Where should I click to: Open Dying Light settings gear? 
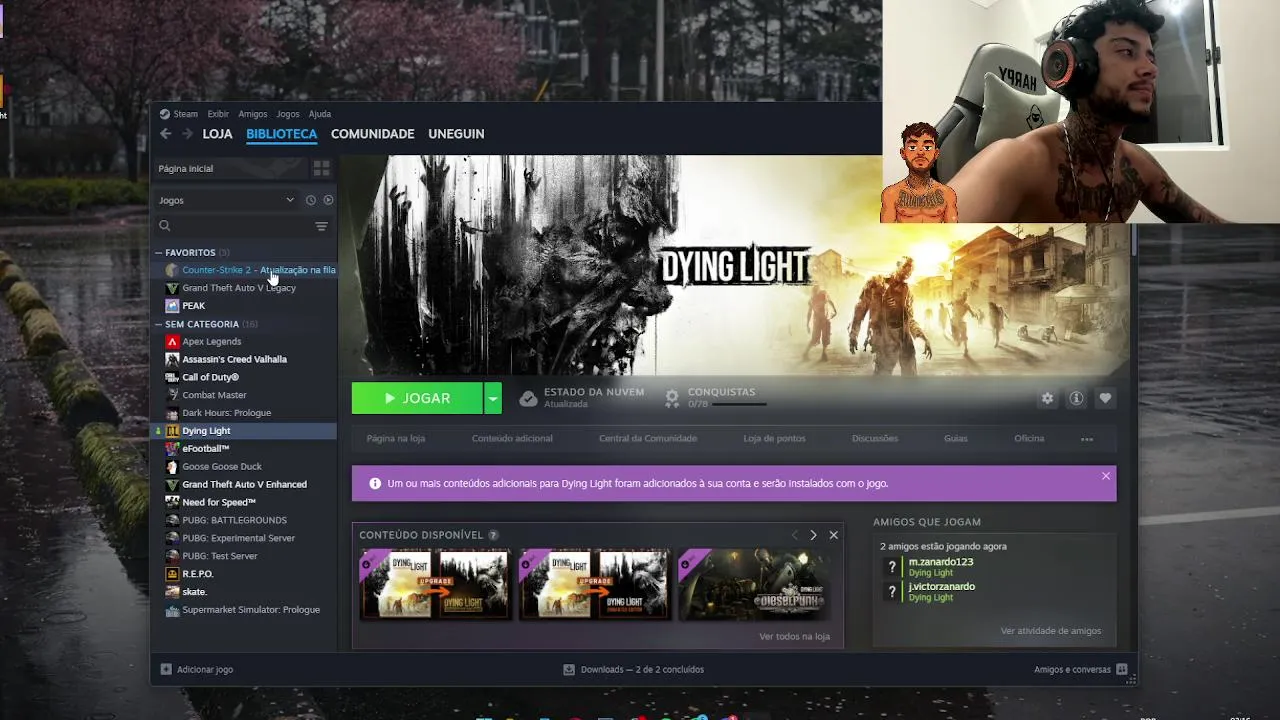click(1047, 398)
